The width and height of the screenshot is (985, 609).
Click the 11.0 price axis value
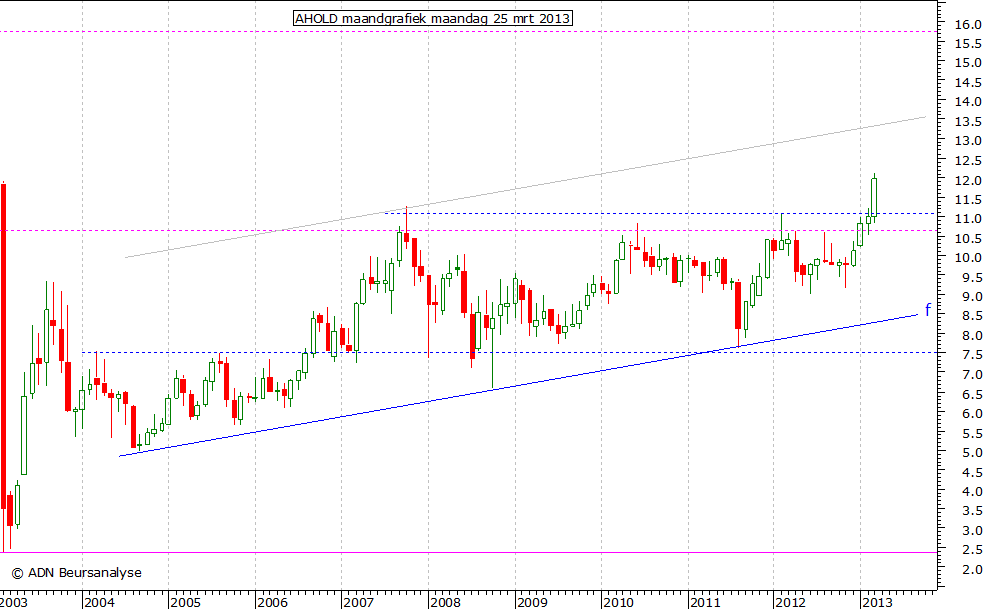pyautogui.click(x=968, y=219)
